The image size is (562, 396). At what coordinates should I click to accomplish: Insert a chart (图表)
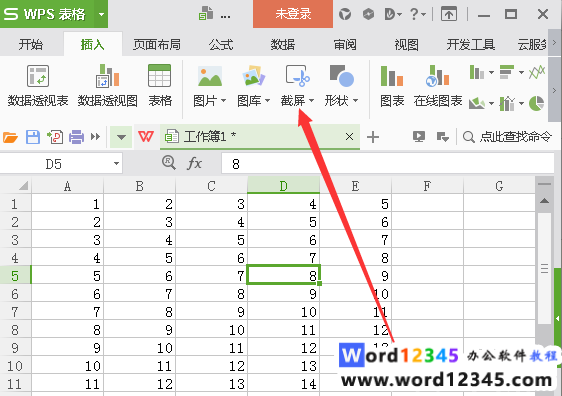[392, 86]
